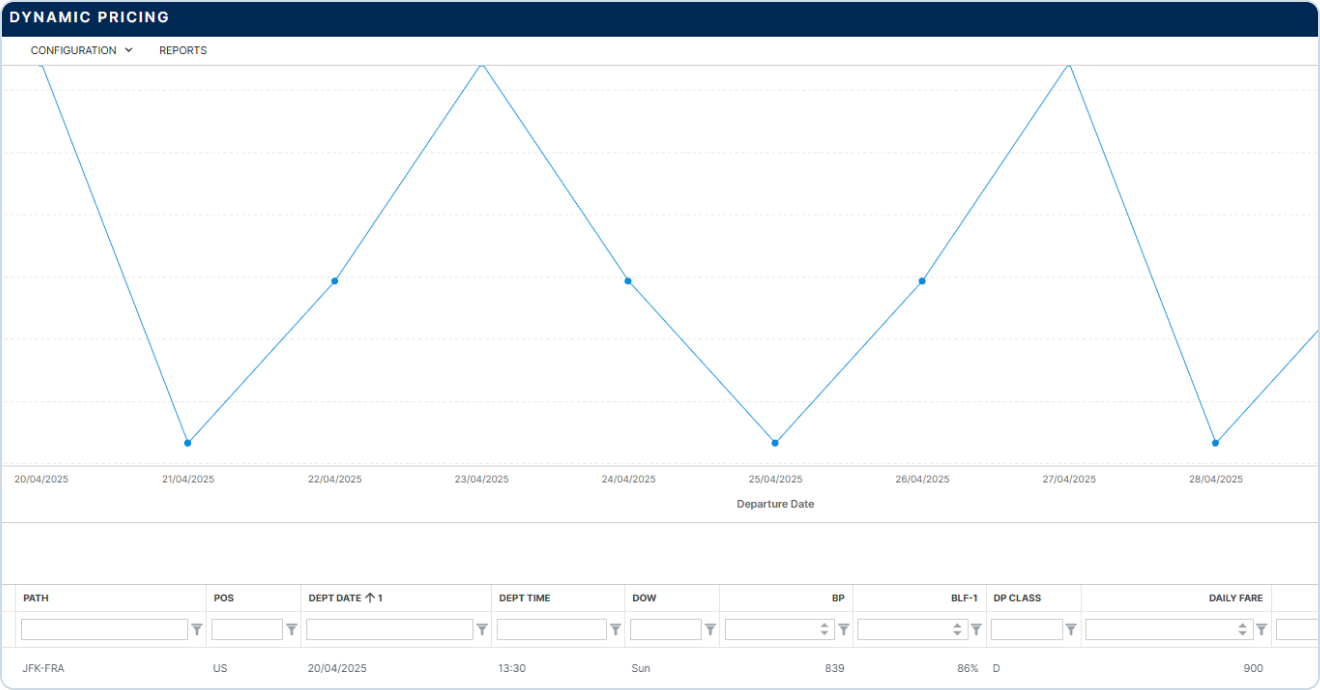Select the 21/04/2025 chart data point
This screenshot has width=1320, height=690.
coord(187,442)
